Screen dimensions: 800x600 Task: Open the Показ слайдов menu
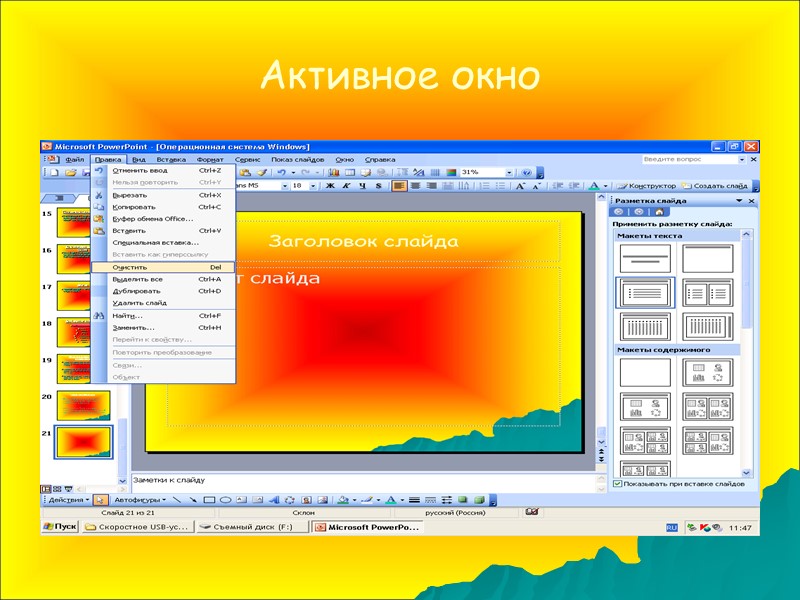297,159
